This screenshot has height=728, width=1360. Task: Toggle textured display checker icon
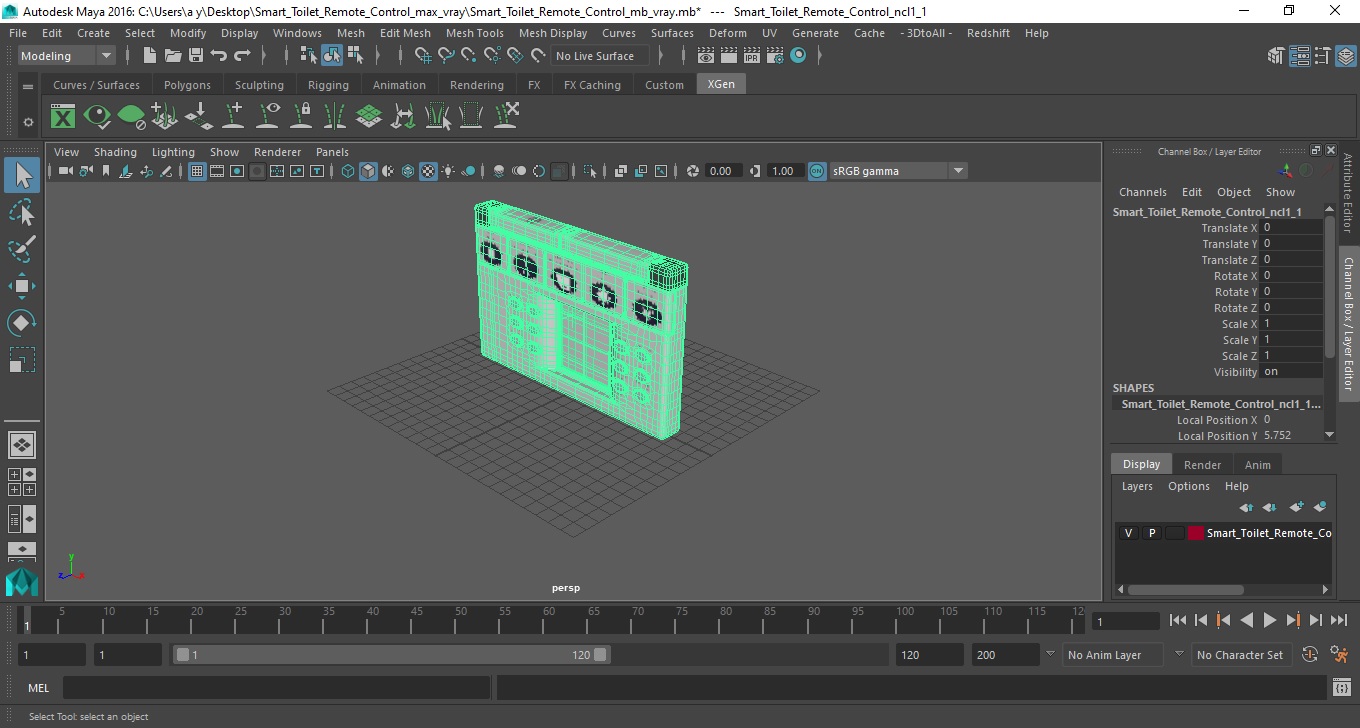pyautogui.click(x=428, y=171)
